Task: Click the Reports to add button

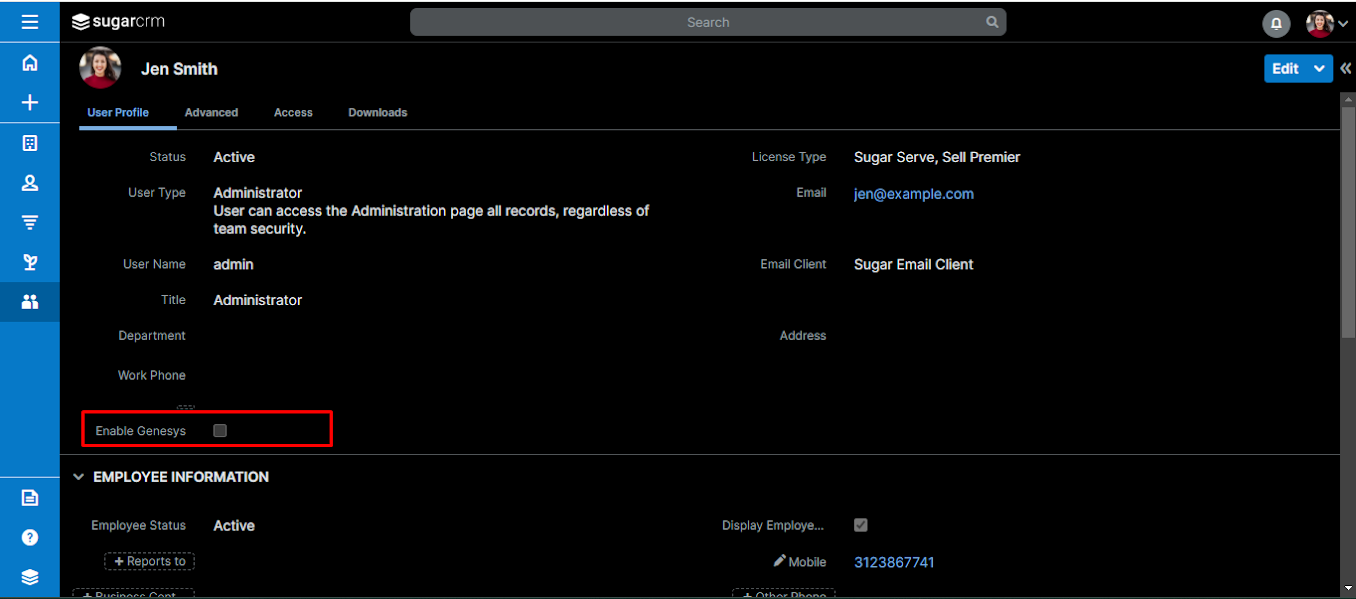Action: coord(150,561)
